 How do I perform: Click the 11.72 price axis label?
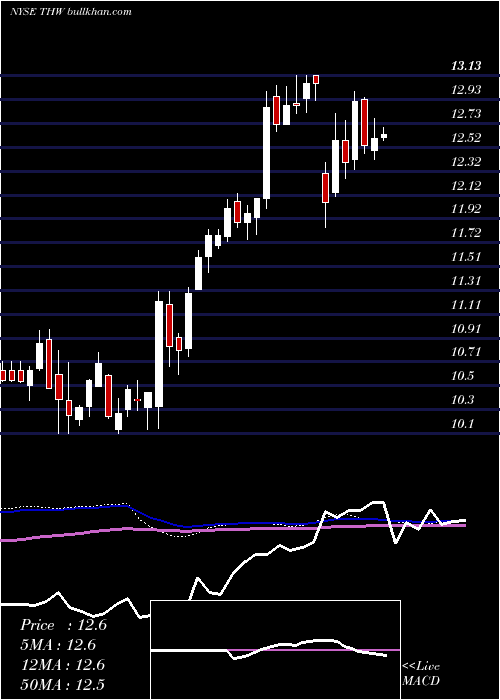[x=466, y=233]
